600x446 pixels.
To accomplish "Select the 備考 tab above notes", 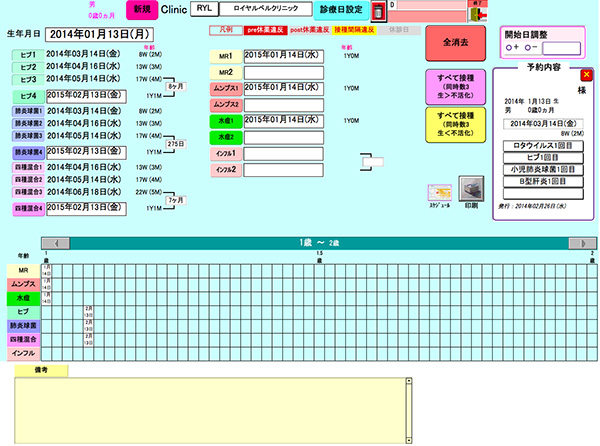I will click(x=41, y=370).
